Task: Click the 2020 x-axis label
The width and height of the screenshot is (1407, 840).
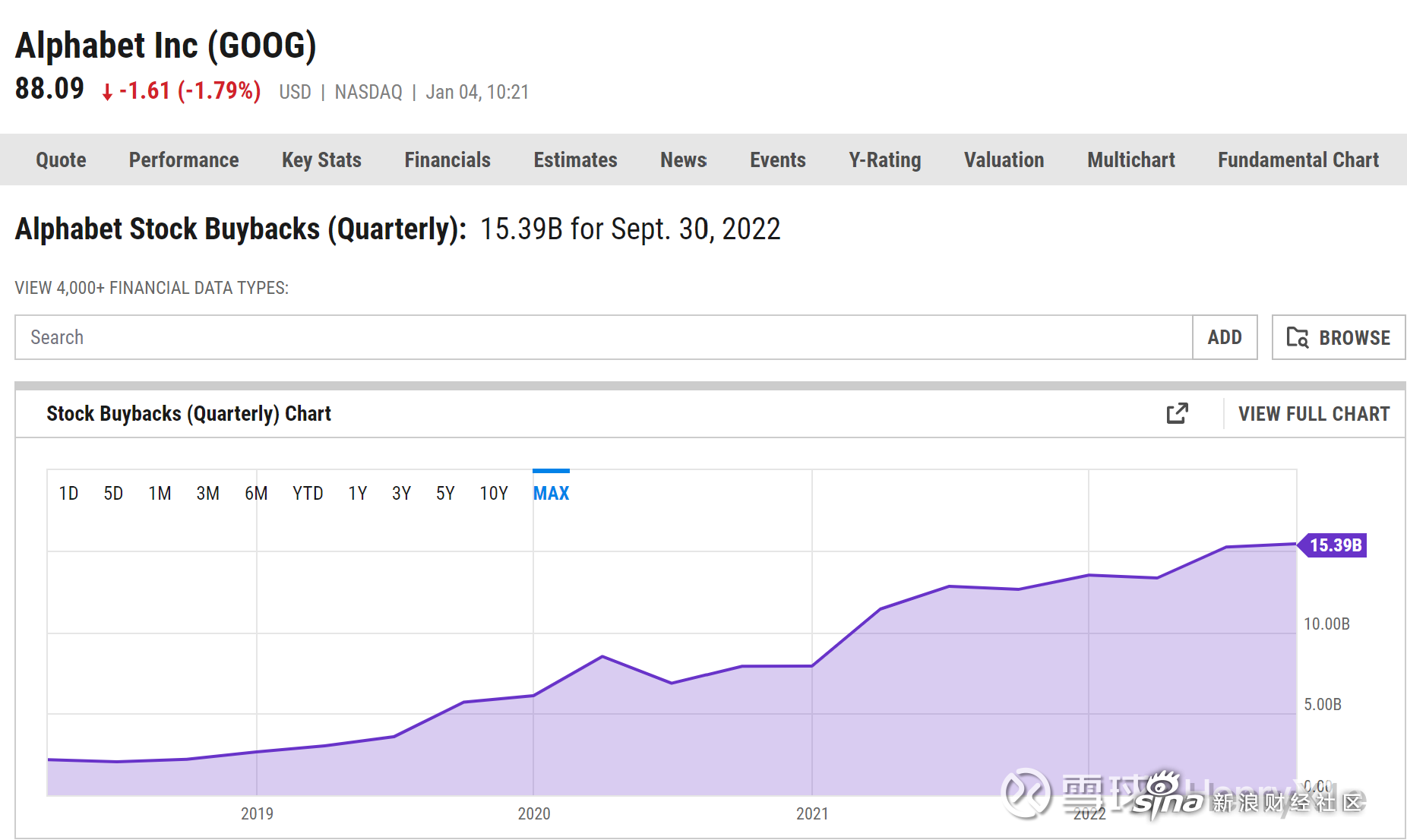Action: point(534,814)
